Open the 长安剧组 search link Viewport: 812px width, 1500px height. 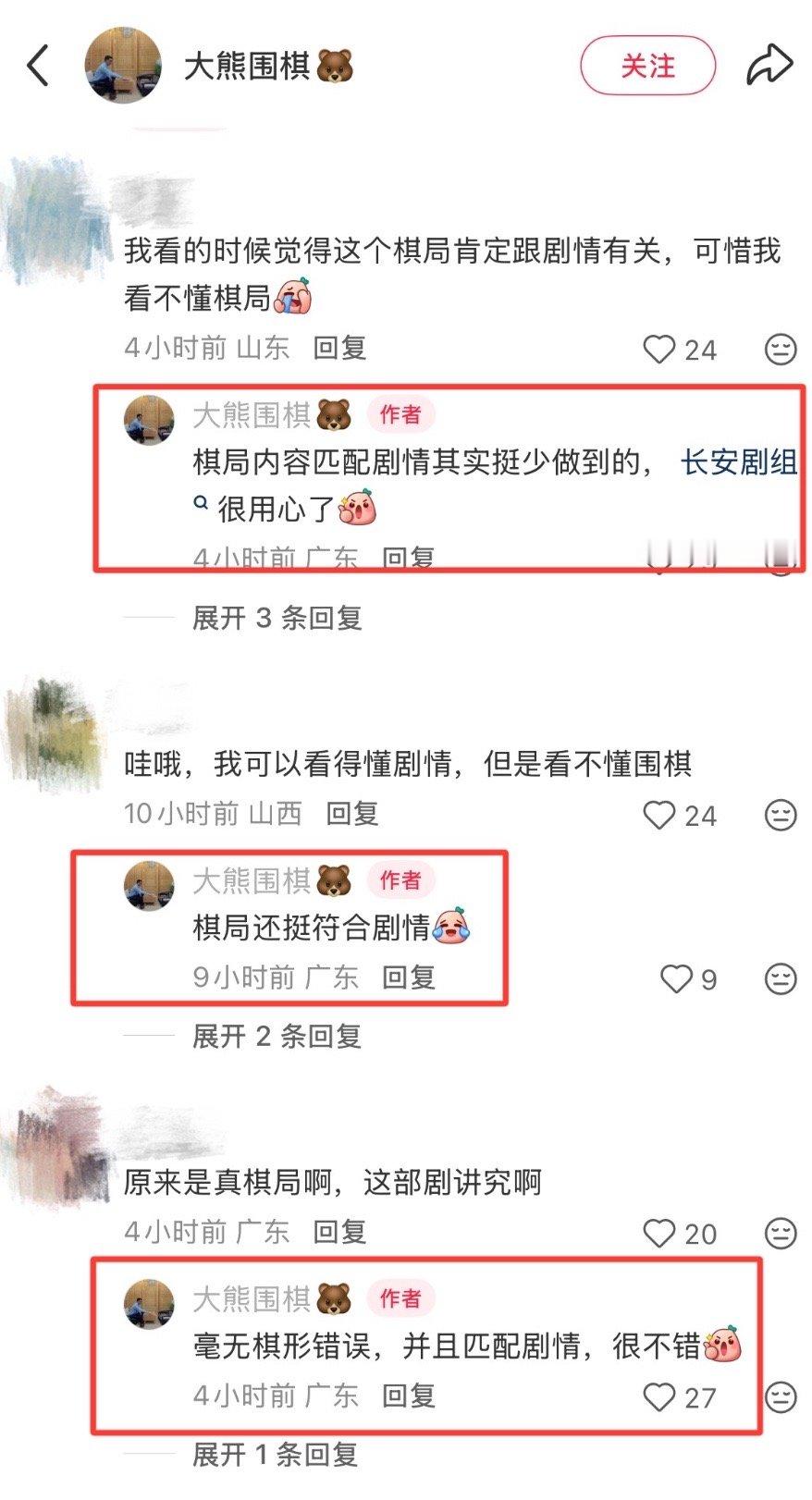point(738,461)
